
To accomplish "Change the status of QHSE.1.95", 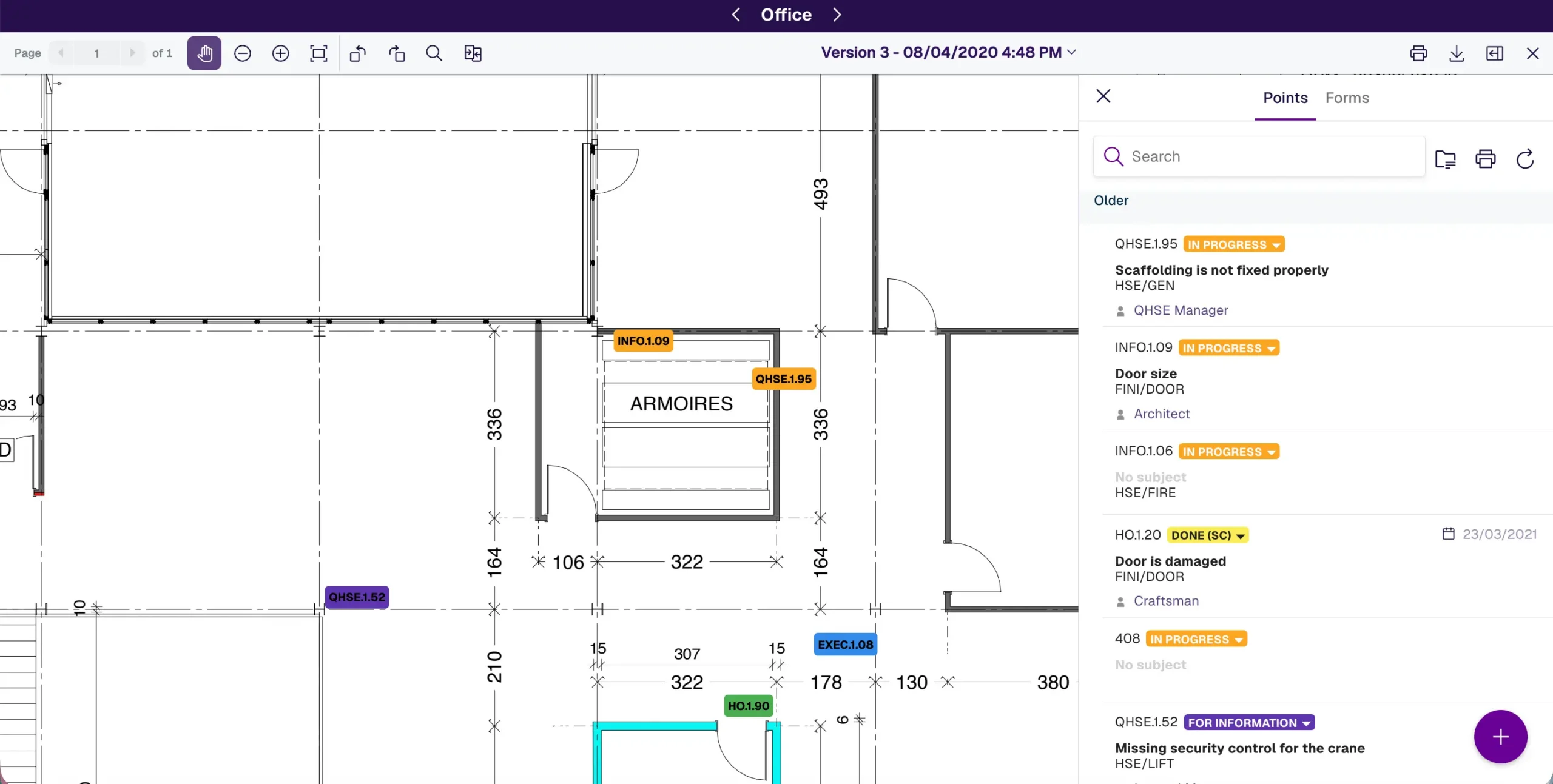I will [1234, 244].
